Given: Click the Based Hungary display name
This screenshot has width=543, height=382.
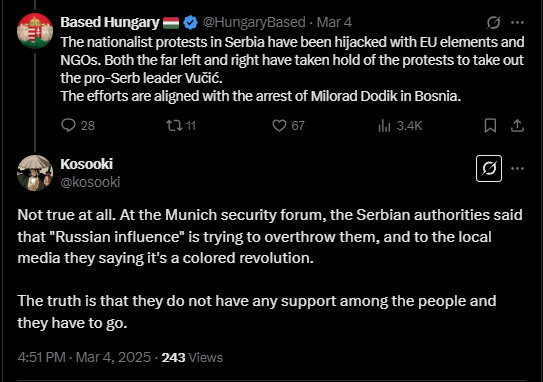Looking at the screenshot, I should [110, 23].
